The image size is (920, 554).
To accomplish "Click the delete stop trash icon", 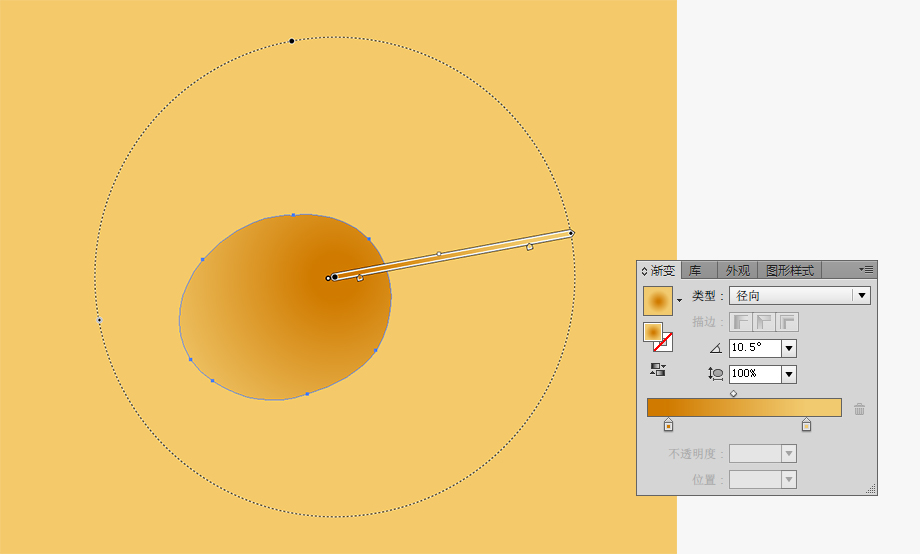I will tap(860, 409).
